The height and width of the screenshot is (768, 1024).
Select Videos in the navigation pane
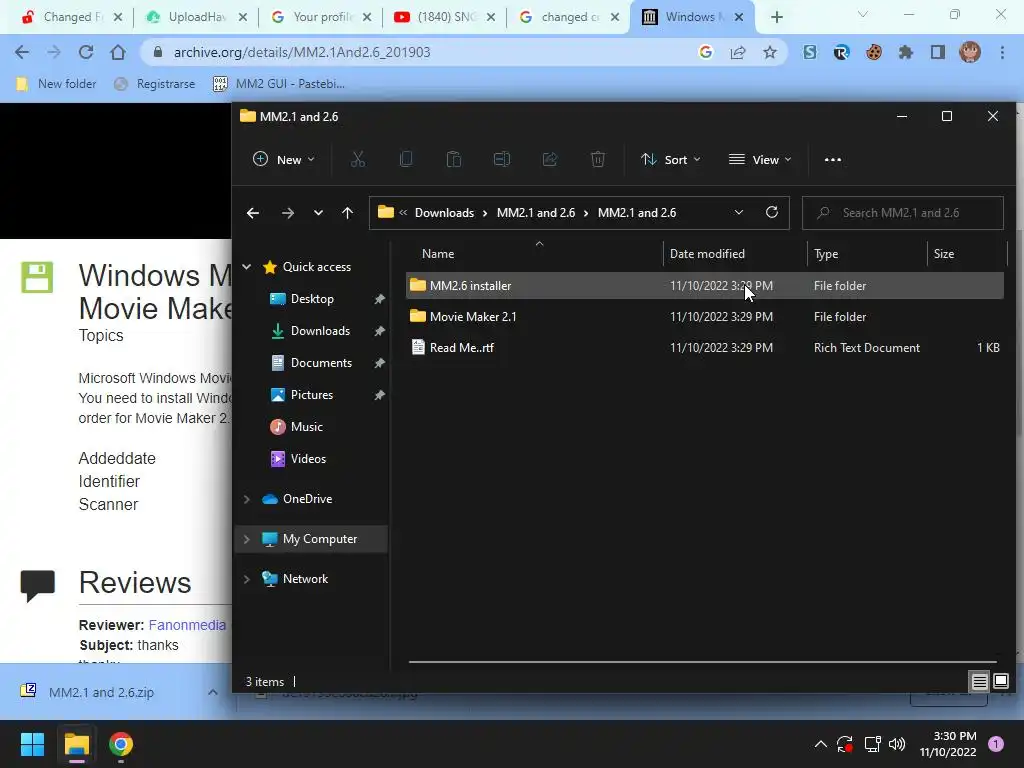[308, 459]
